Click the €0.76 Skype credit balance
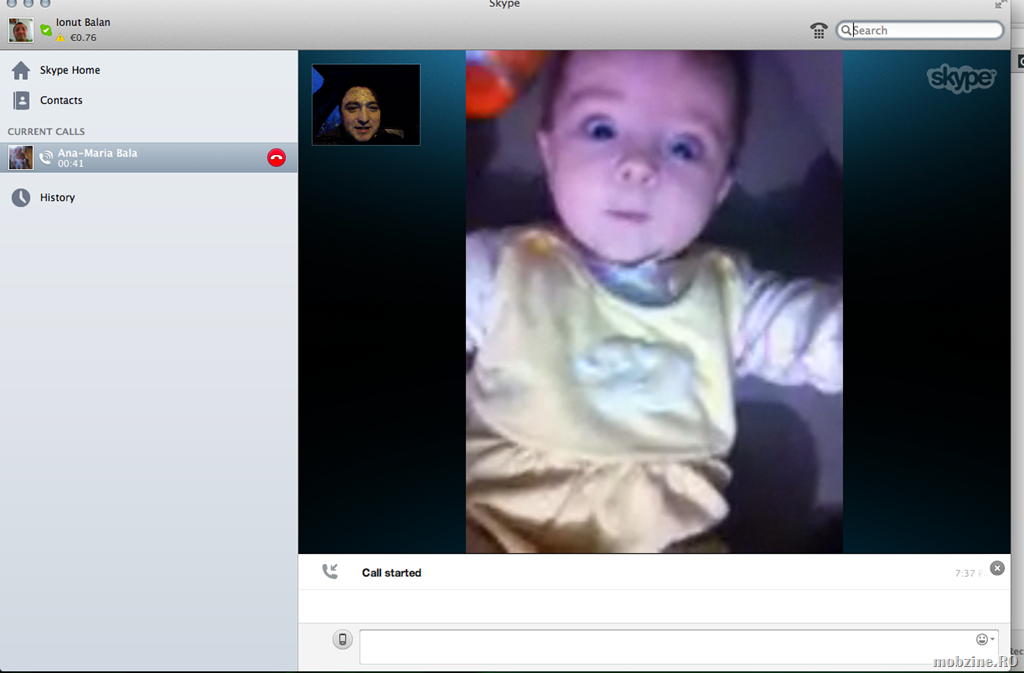The image size is (1024, 673). click(x=83, y=38)
